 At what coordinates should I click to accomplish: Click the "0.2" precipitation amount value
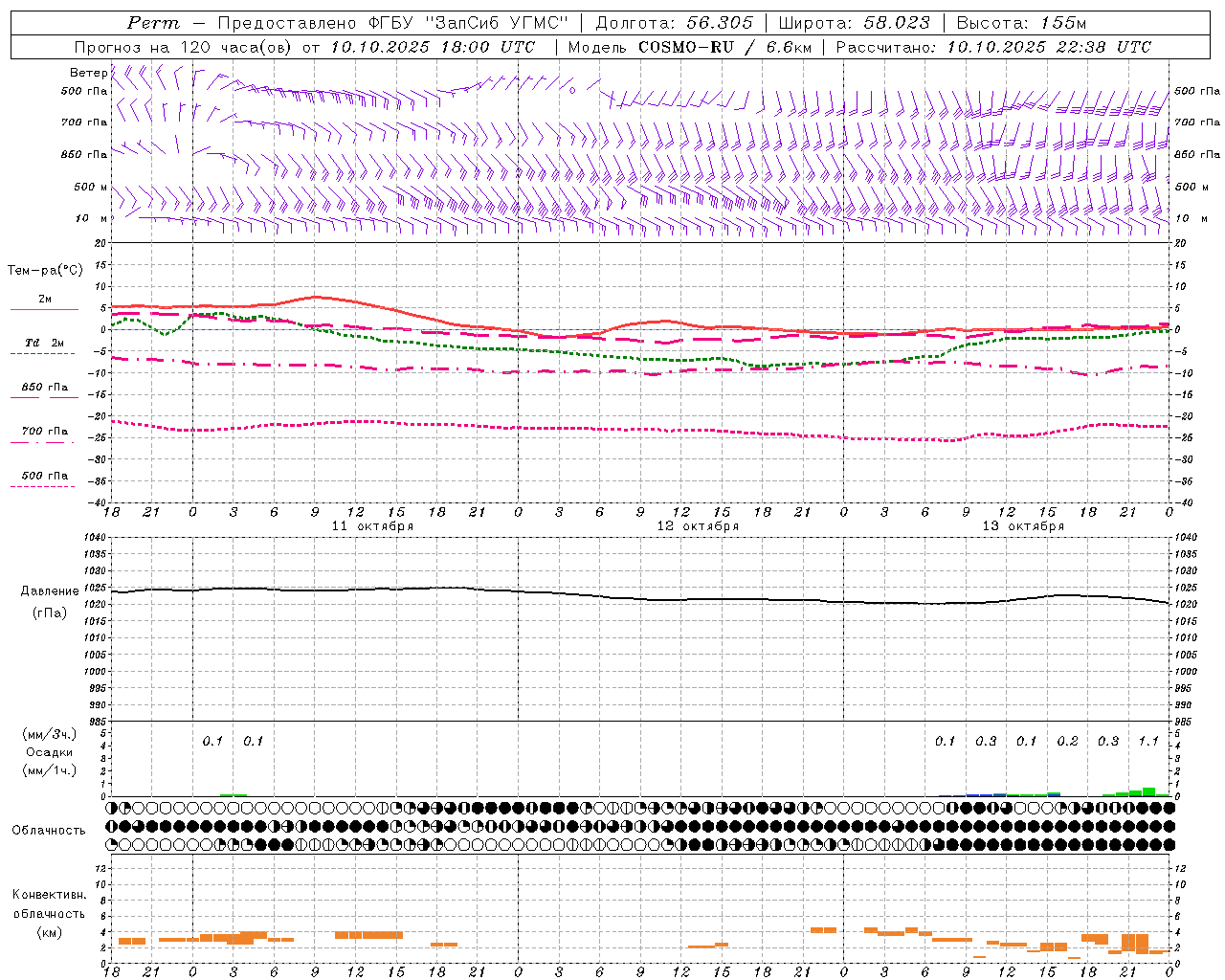[1067, 742]
